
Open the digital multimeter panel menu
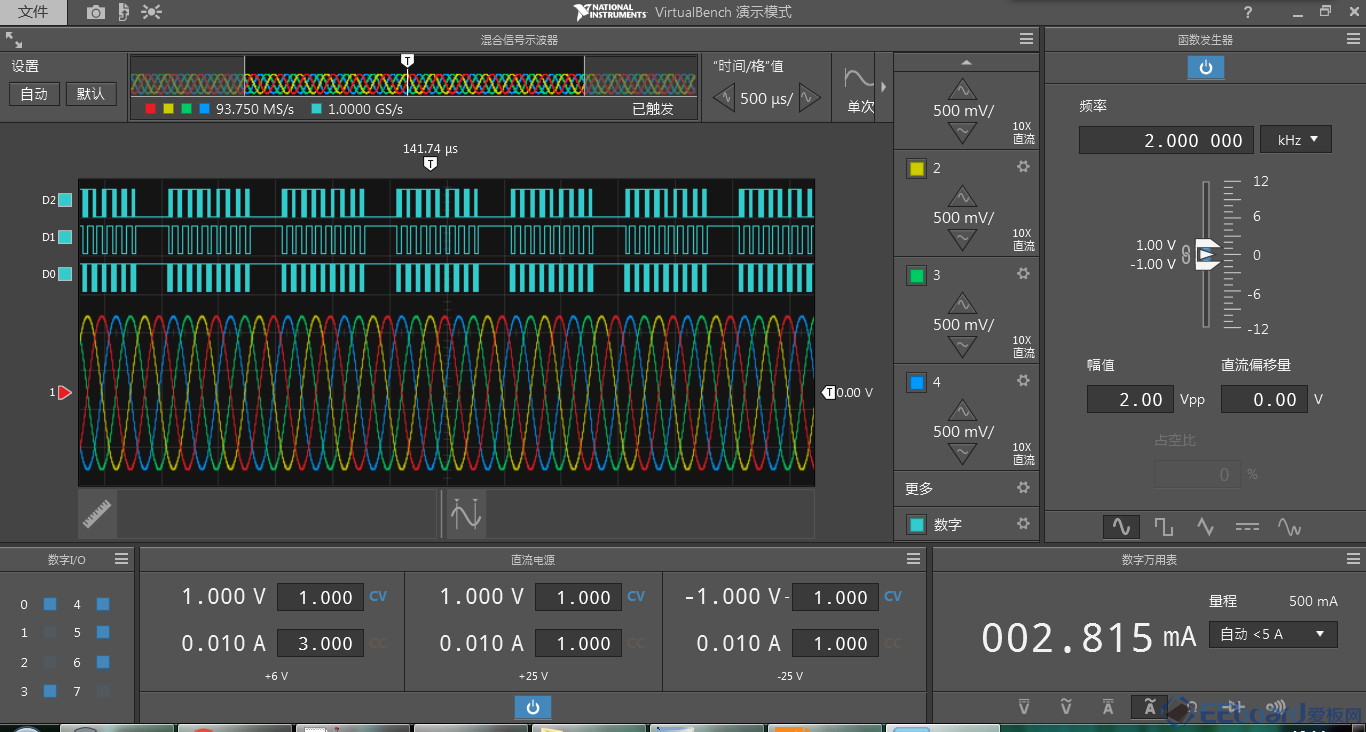[x=1352, y=559]
